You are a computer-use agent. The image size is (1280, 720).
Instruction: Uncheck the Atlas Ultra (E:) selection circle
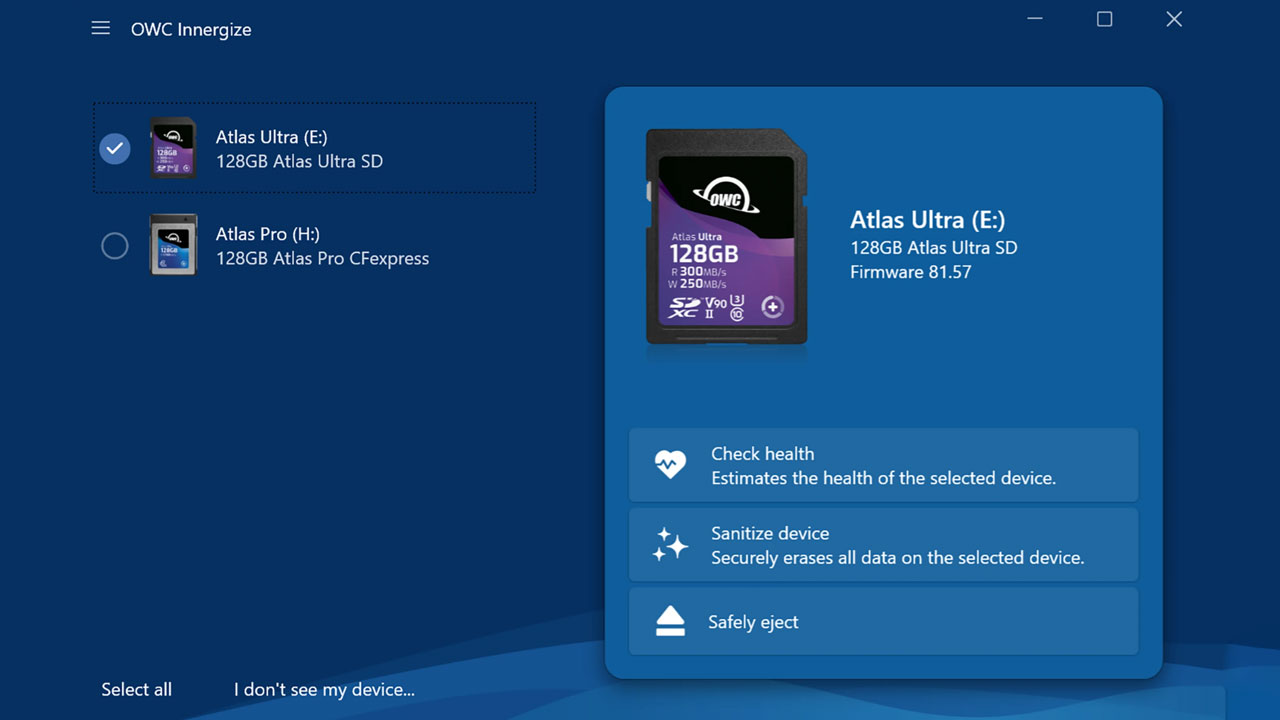pyautogui.click(x=115, y=149)
